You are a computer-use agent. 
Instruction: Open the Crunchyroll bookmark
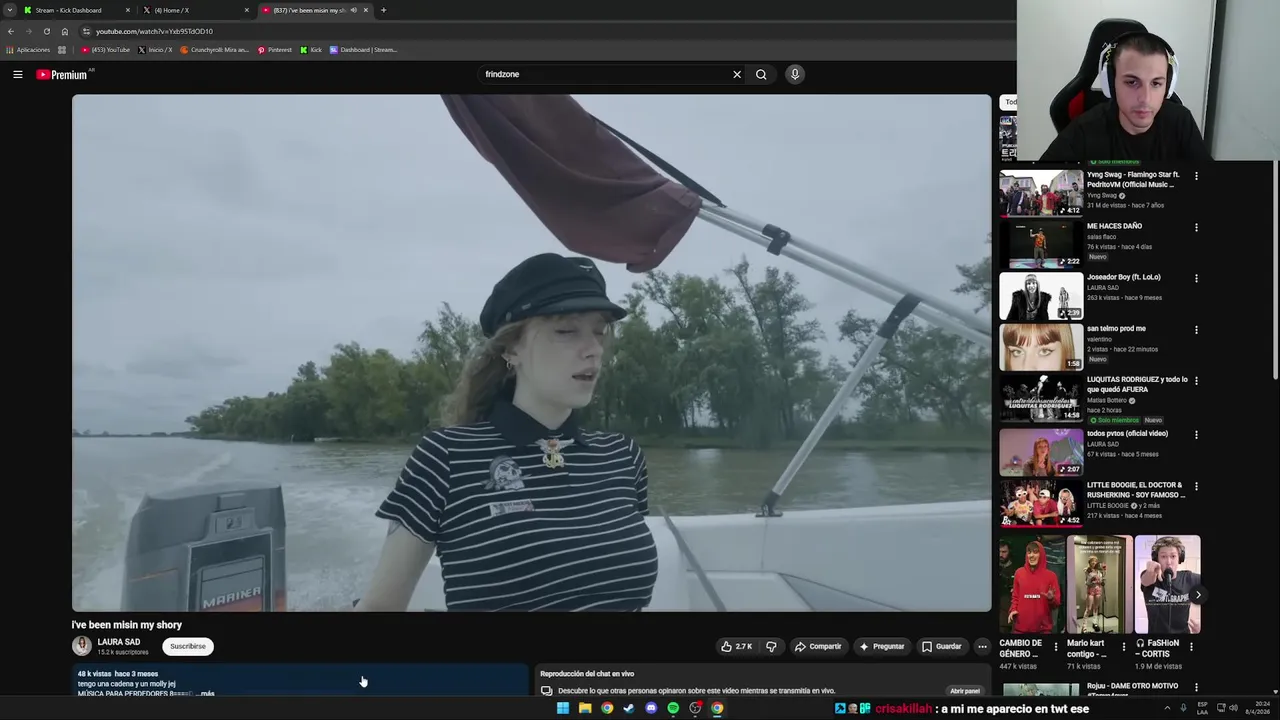click(x=214, y=50)
